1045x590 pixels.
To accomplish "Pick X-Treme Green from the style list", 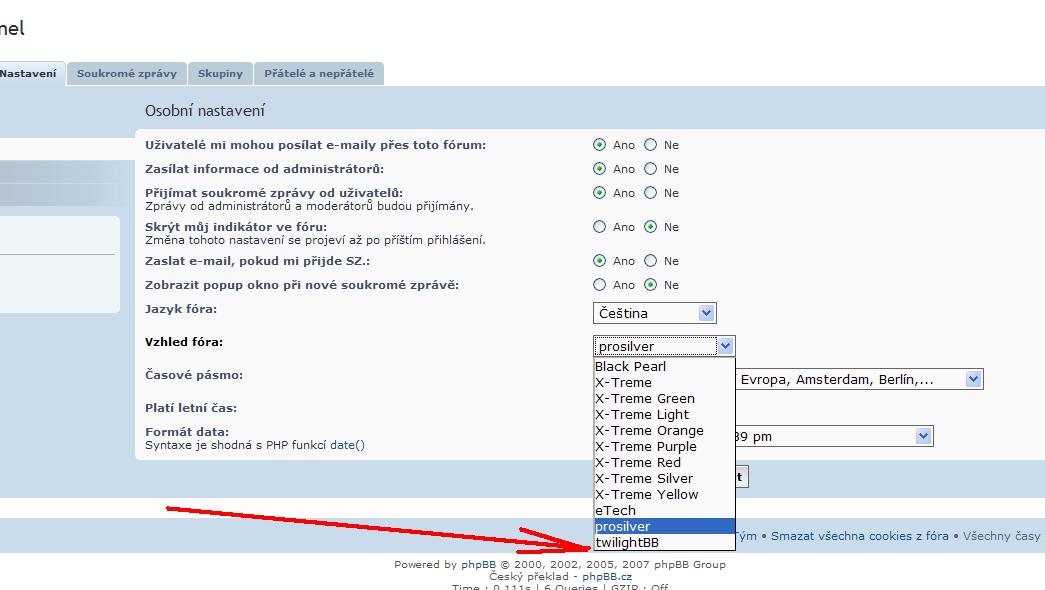I will pos(644,399).
